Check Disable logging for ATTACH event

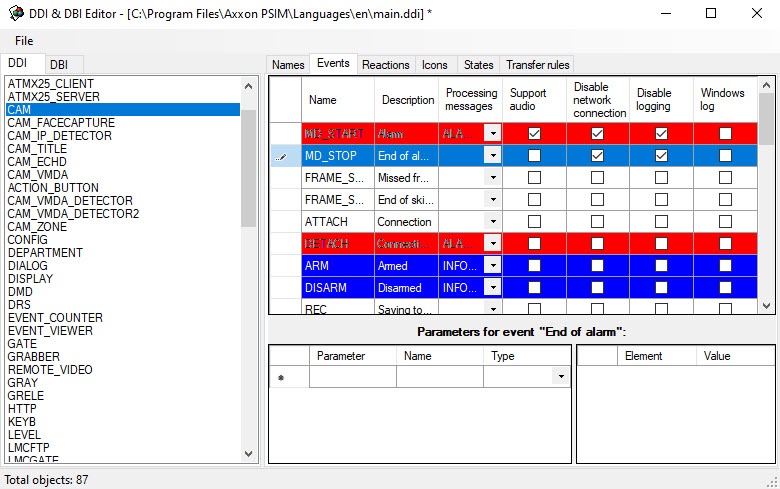coord(661,222)
